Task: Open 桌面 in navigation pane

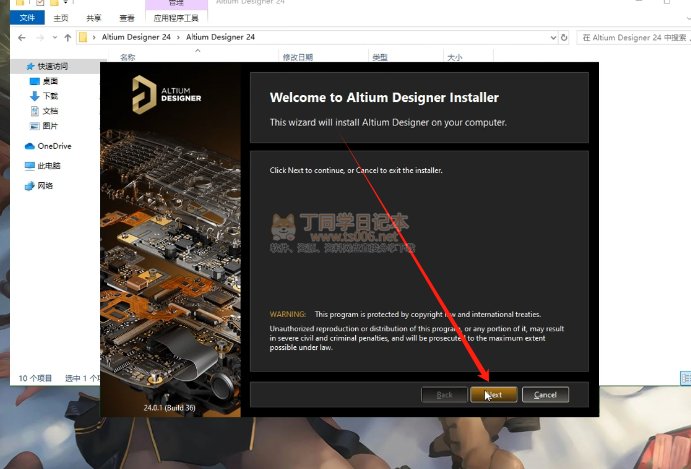Action: tap(50, 81)
